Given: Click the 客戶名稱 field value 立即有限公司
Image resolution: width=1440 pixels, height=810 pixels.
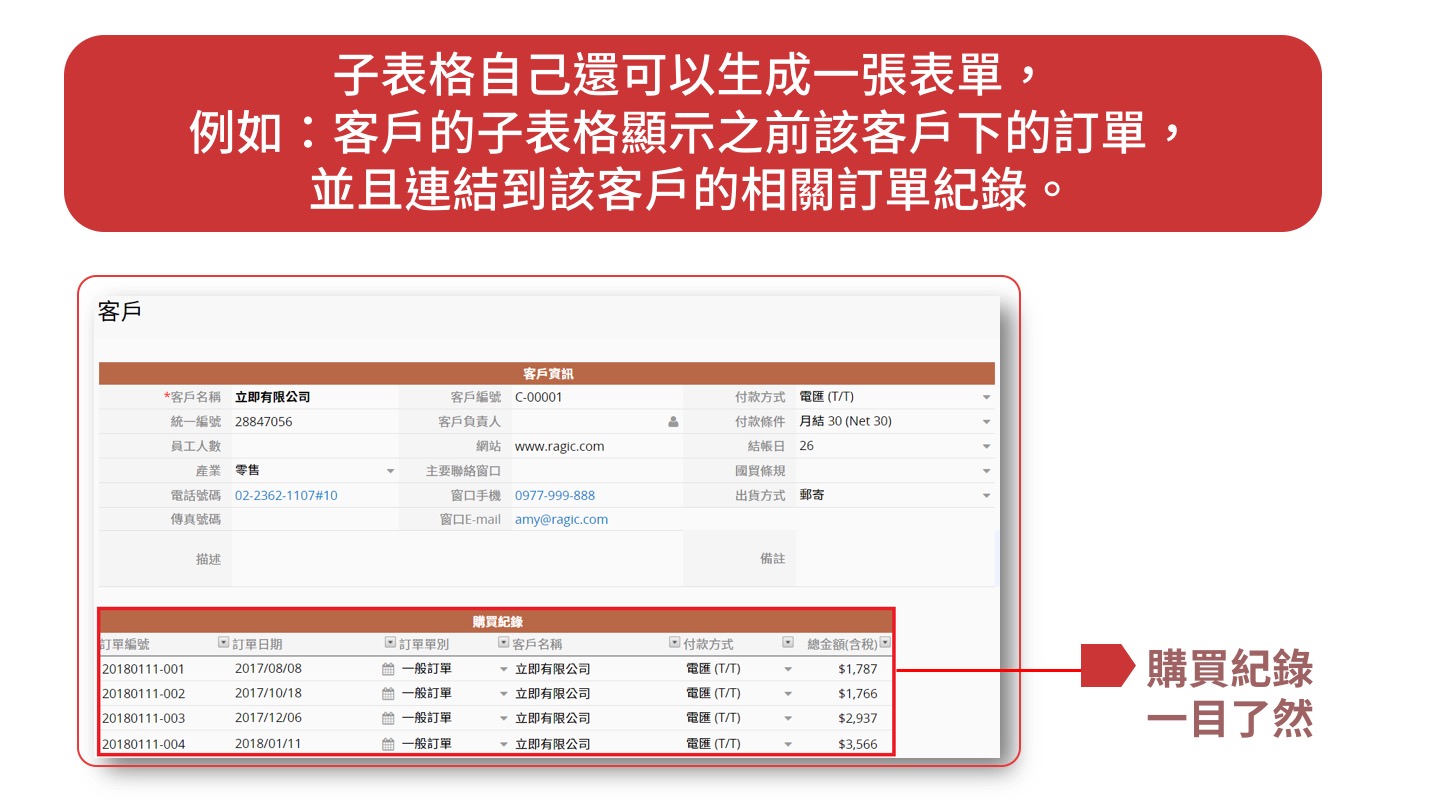Looking at the screenshot, I should tap(272, 397).
